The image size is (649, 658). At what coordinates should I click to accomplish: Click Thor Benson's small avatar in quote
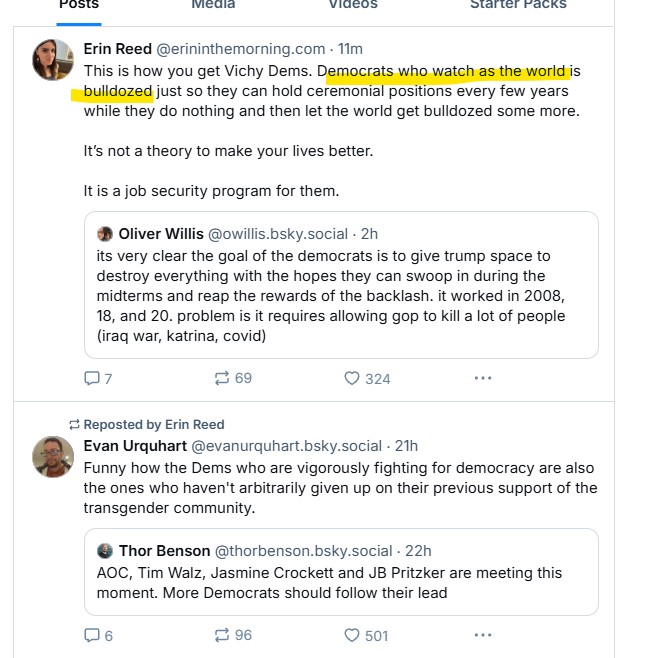[105, 551]
